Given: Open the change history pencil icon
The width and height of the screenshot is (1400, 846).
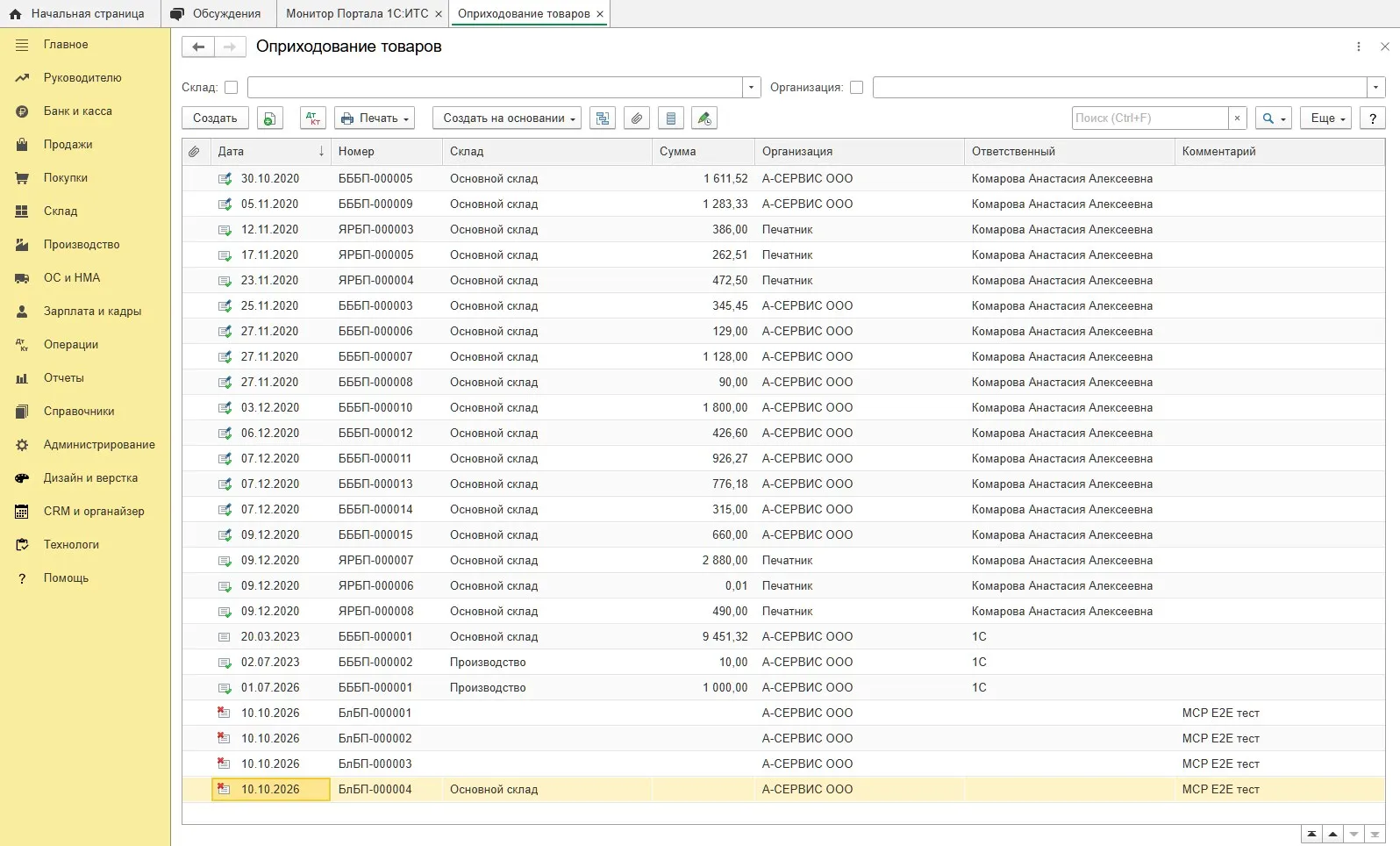Looking at the screenshot, I should point(704,118).
